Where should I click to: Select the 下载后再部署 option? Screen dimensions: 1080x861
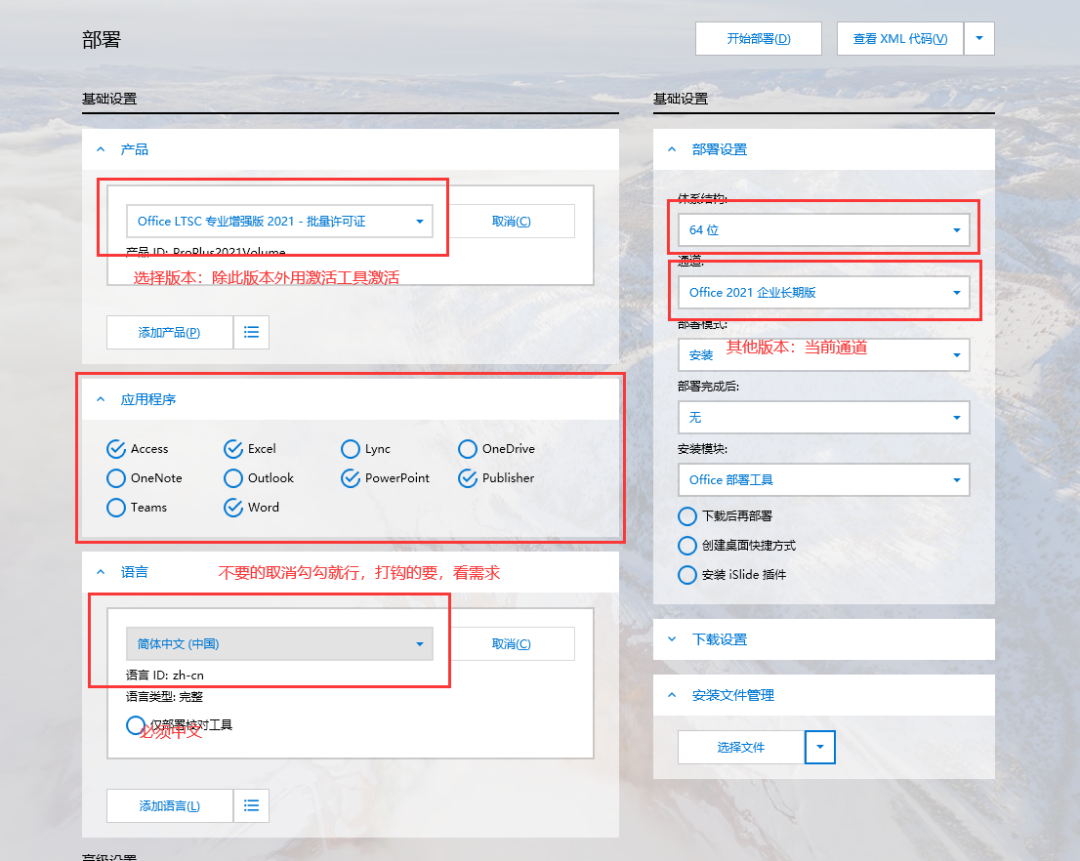(686, 517)
